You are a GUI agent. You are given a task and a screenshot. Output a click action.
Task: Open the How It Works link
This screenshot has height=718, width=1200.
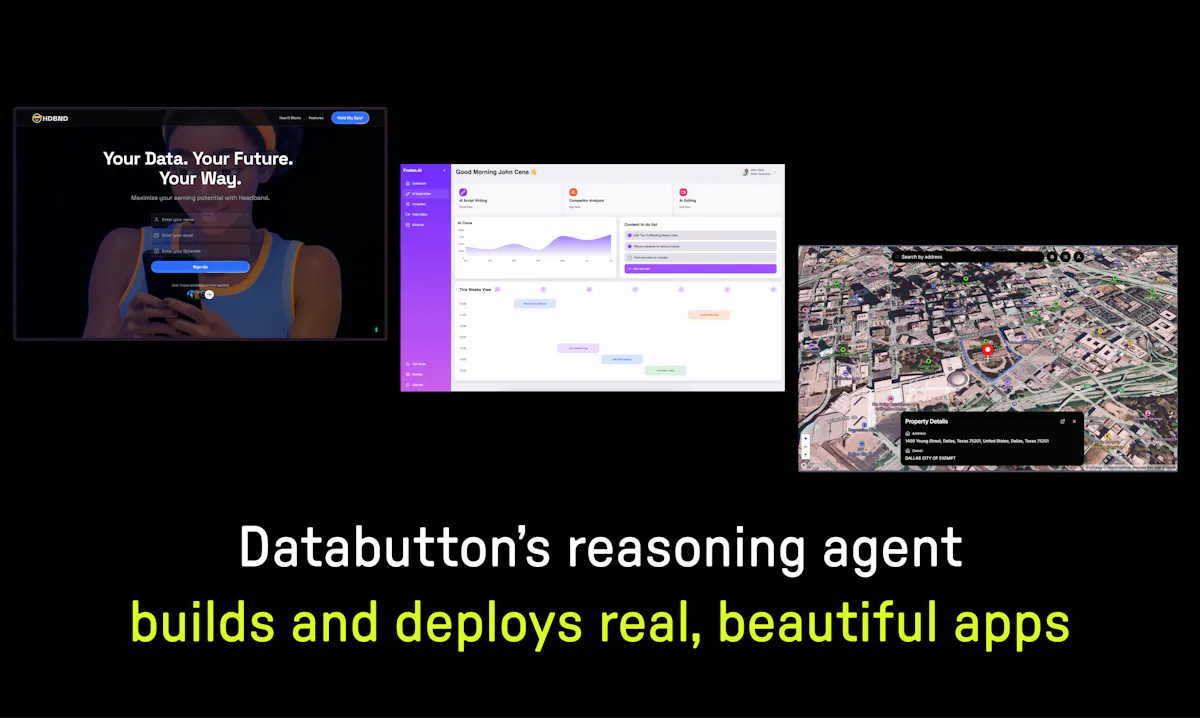(x=289, y=118)
